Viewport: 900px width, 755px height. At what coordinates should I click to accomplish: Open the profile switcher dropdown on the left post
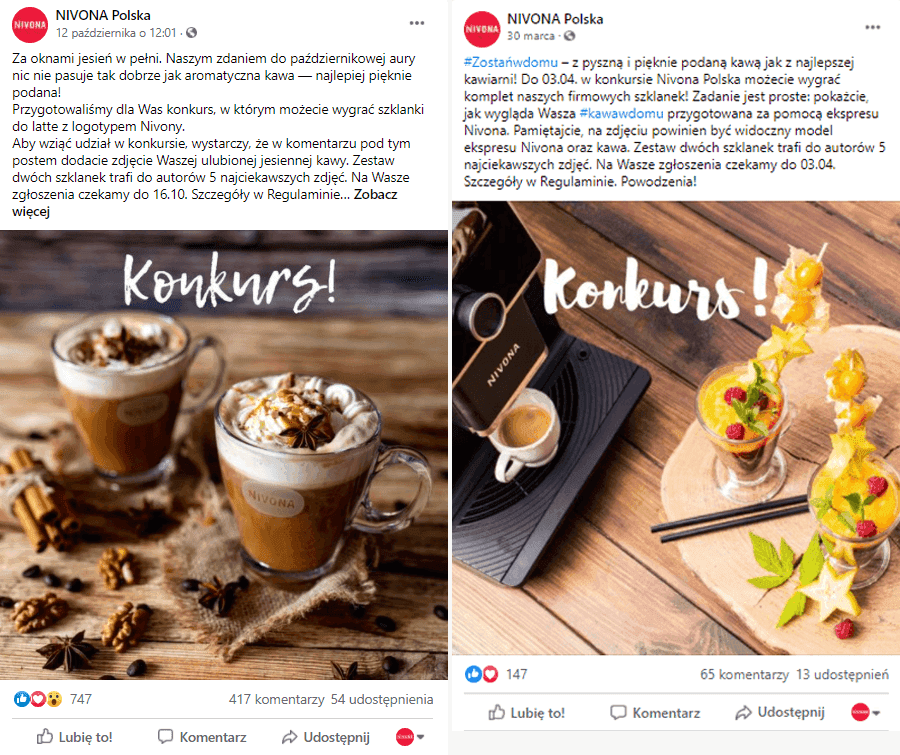(410, 737)
